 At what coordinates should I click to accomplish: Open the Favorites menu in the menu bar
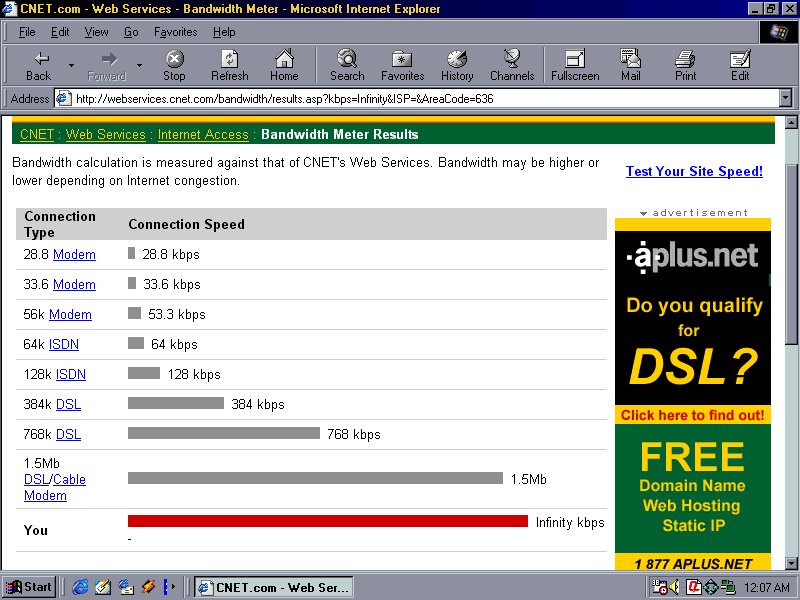tap(176, 32)
